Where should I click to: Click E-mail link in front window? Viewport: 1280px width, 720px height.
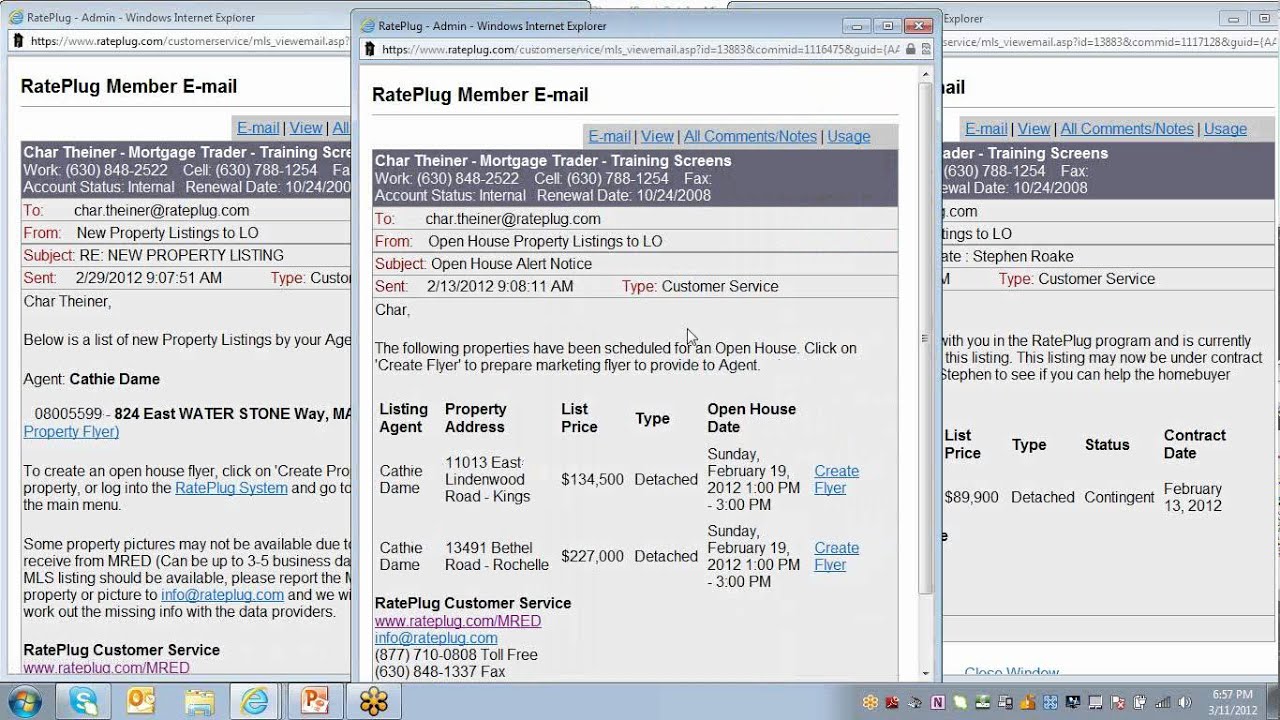pos(609,136)
